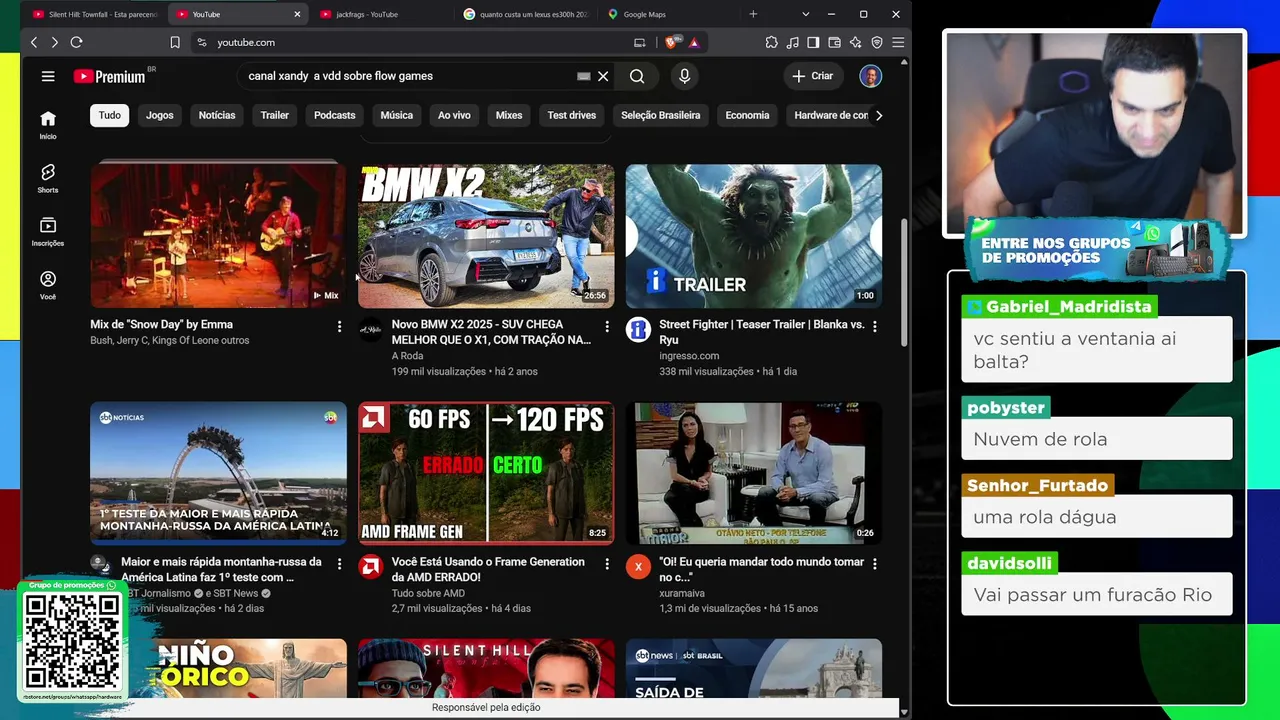Open the xuramaiva TV clip thumbnail
The width and height of the screenshot is (1280, 720).
click(x=754, y=473)
